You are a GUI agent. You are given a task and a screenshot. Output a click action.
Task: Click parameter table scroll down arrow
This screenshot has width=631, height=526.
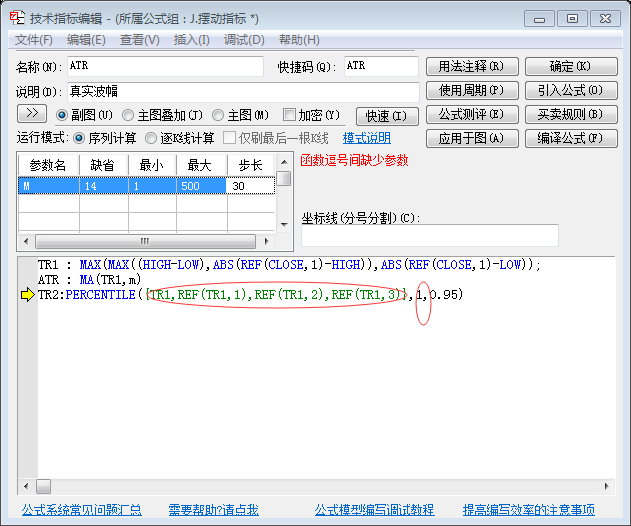(285, 225)
